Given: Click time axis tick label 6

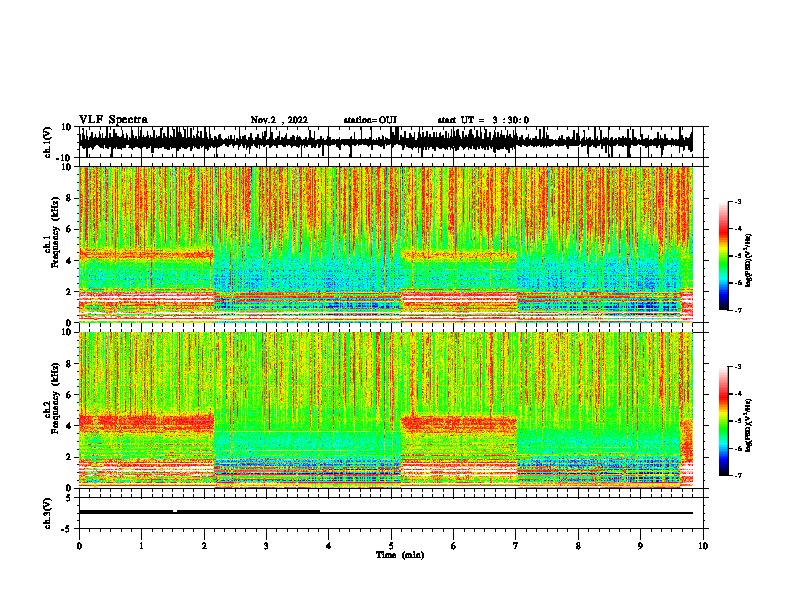Looking at the screenshot, I should point(454,546).
